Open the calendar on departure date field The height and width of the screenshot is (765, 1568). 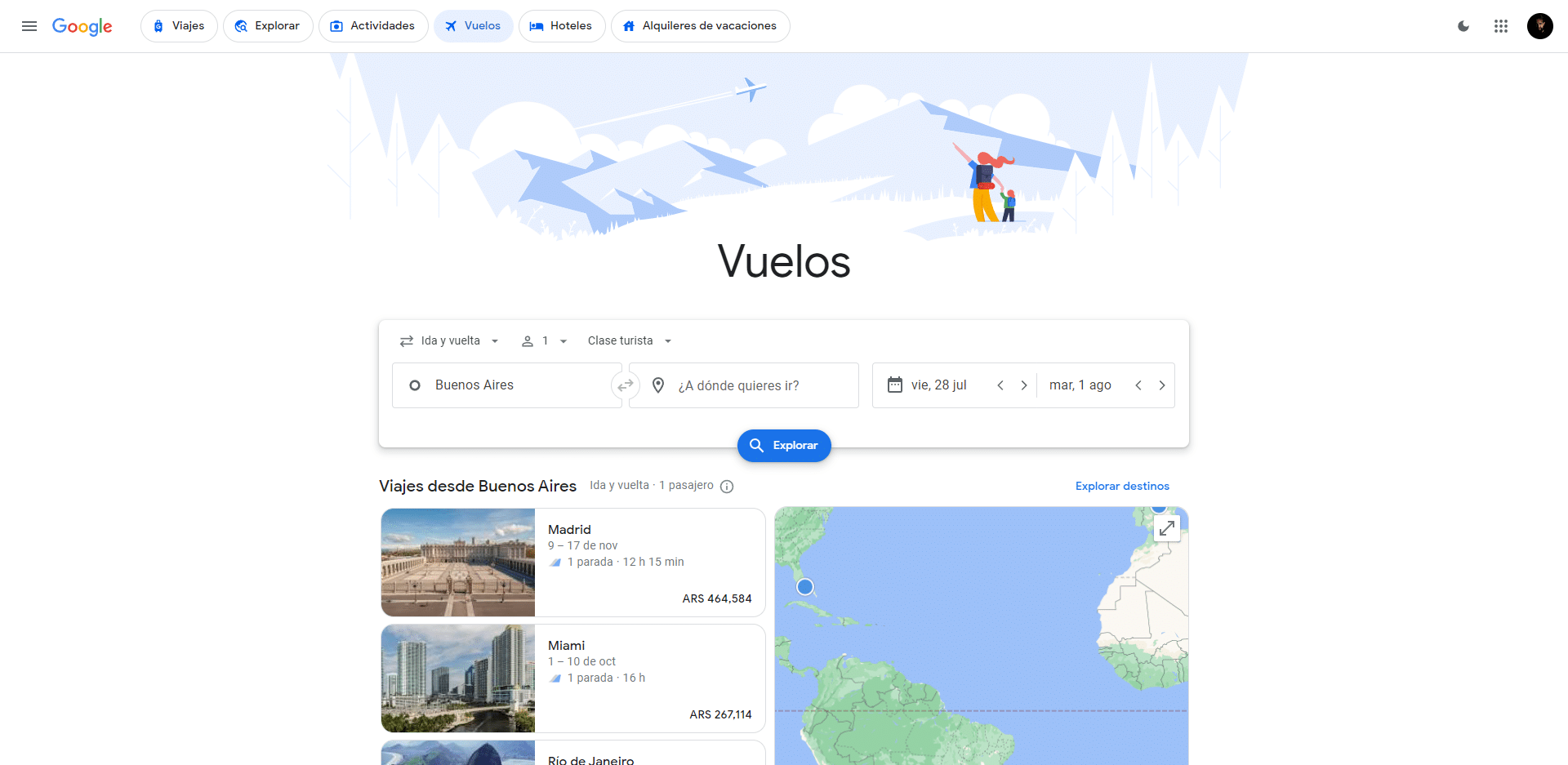tap(895, 385)
